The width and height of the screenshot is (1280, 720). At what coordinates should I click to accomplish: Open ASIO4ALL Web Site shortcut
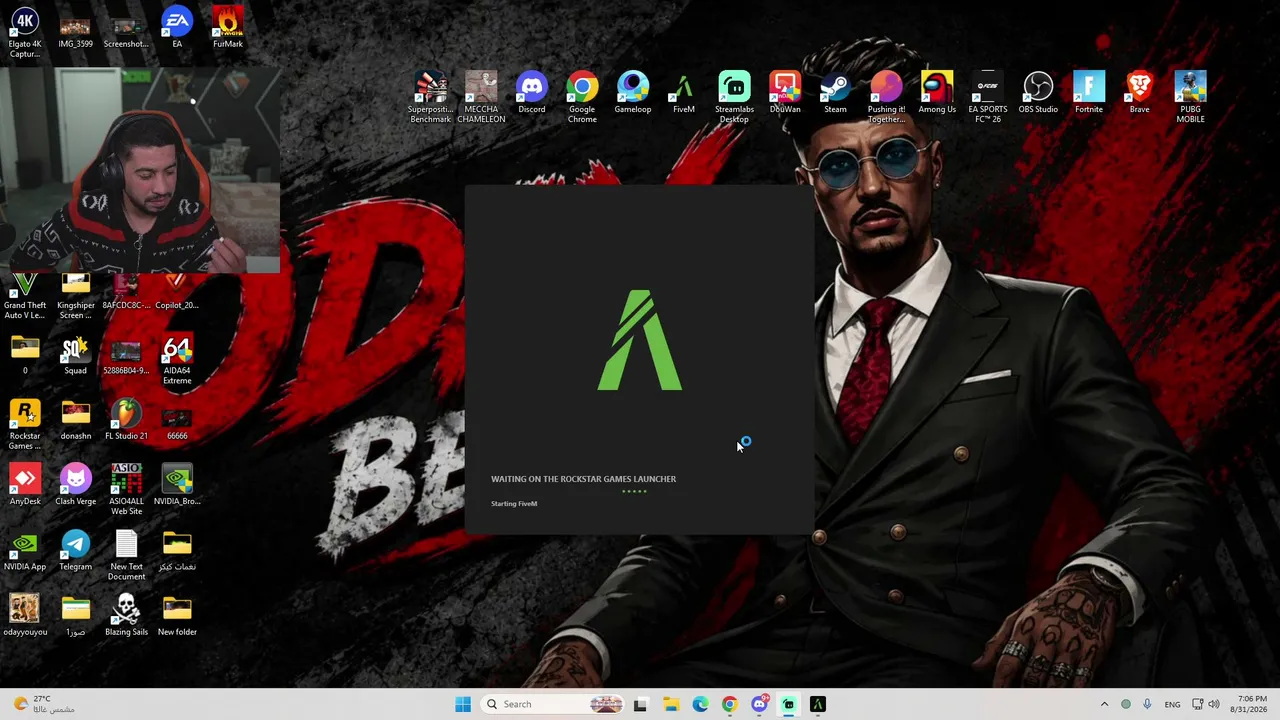coord(126,490)
